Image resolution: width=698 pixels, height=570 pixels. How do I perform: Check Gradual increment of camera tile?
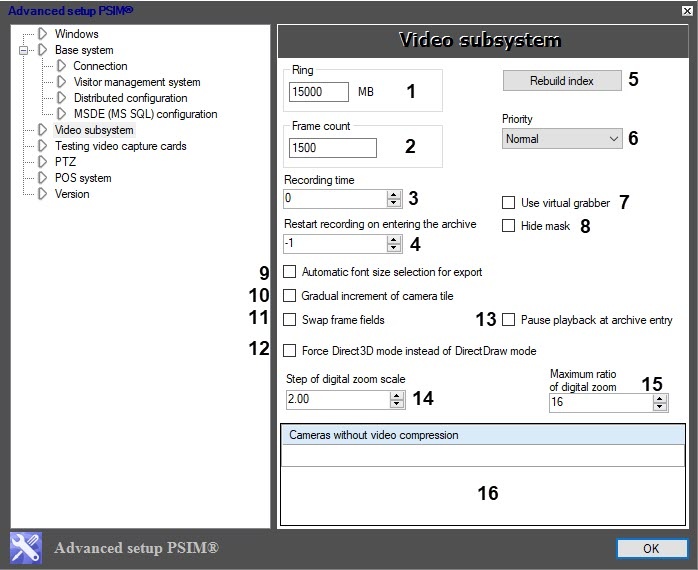click(x=289, y=296)
